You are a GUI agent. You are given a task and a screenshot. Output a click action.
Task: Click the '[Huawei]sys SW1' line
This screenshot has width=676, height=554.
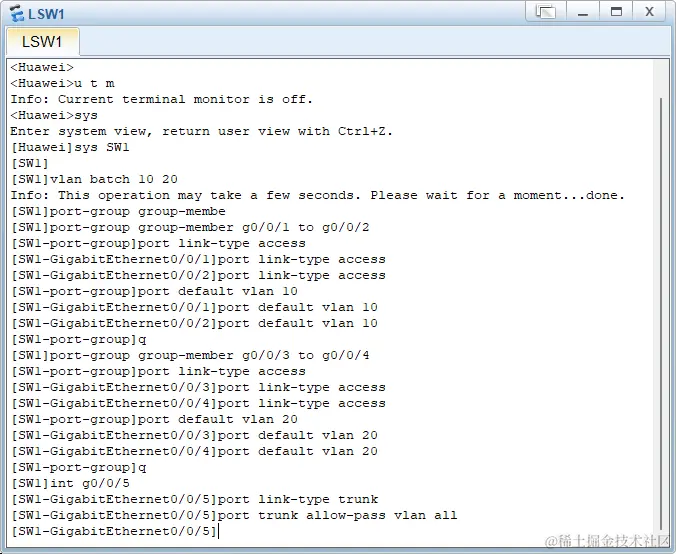pyautogui.click(x=70, y=147)
